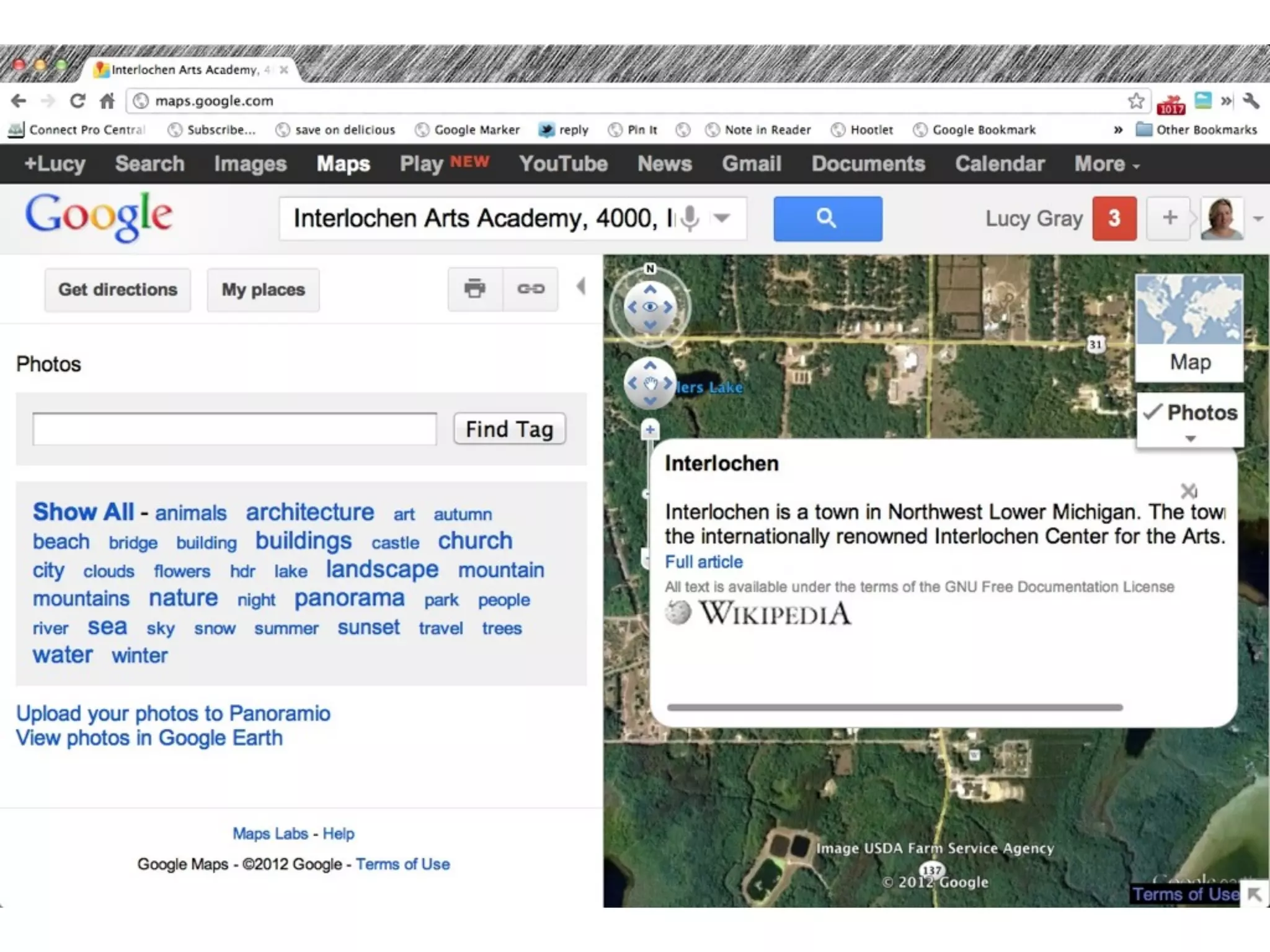Click the link chain icon button
This screenshot has height=952, width=1270.
tap(531, 289)
